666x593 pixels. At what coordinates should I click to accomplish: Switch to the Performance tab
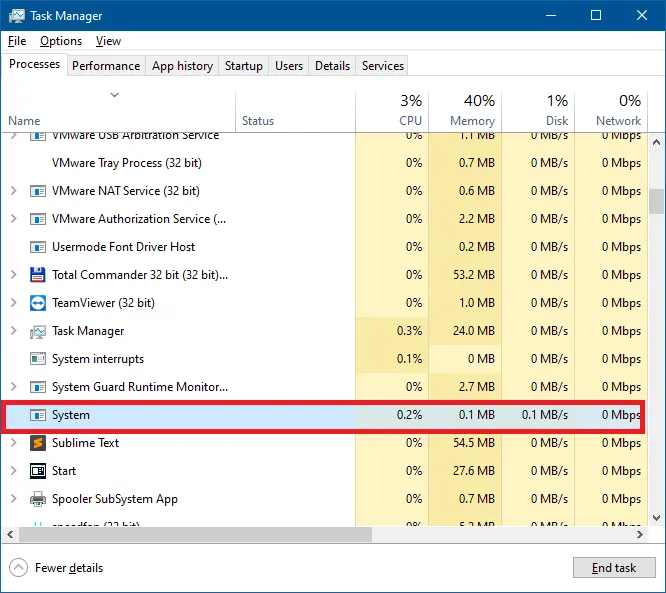106,66
